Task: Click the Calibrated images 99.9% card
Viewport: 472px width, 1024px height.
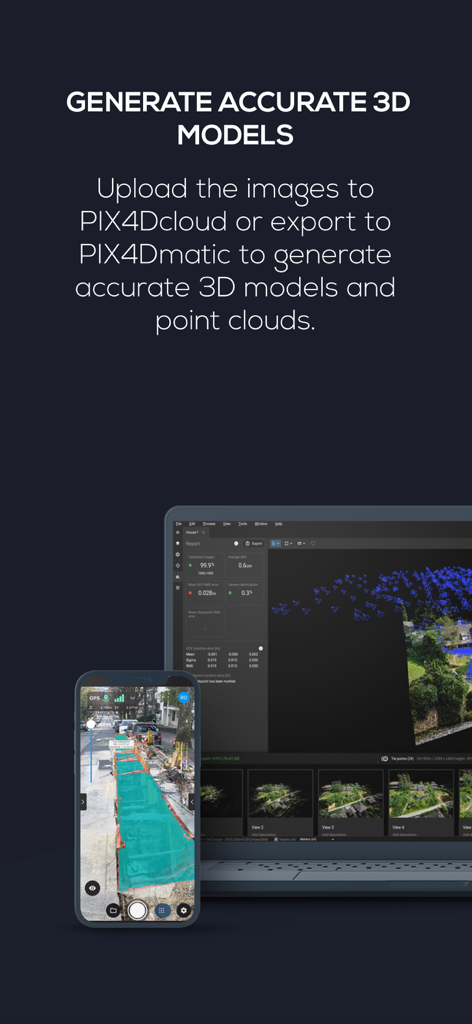Action: (205, 565)
